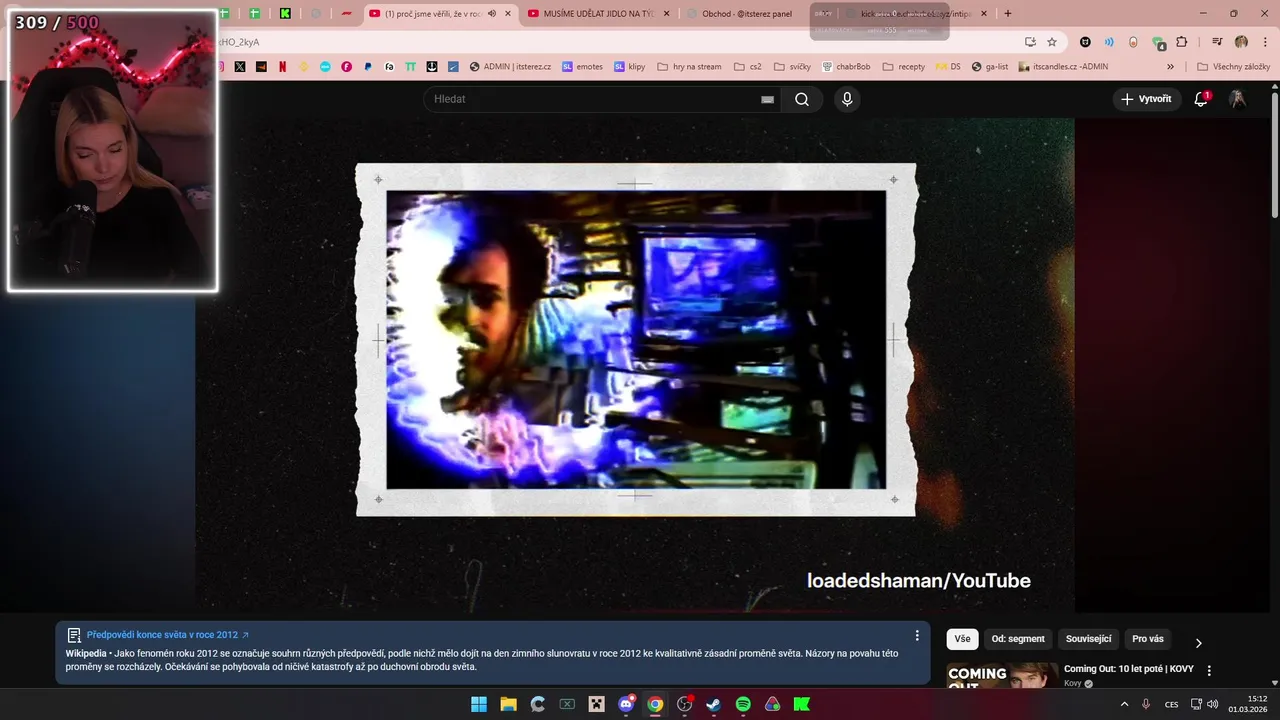
Task: Click the taskbar microphone tray icon
Action: pyautogui.click(x=1146, y=704)
